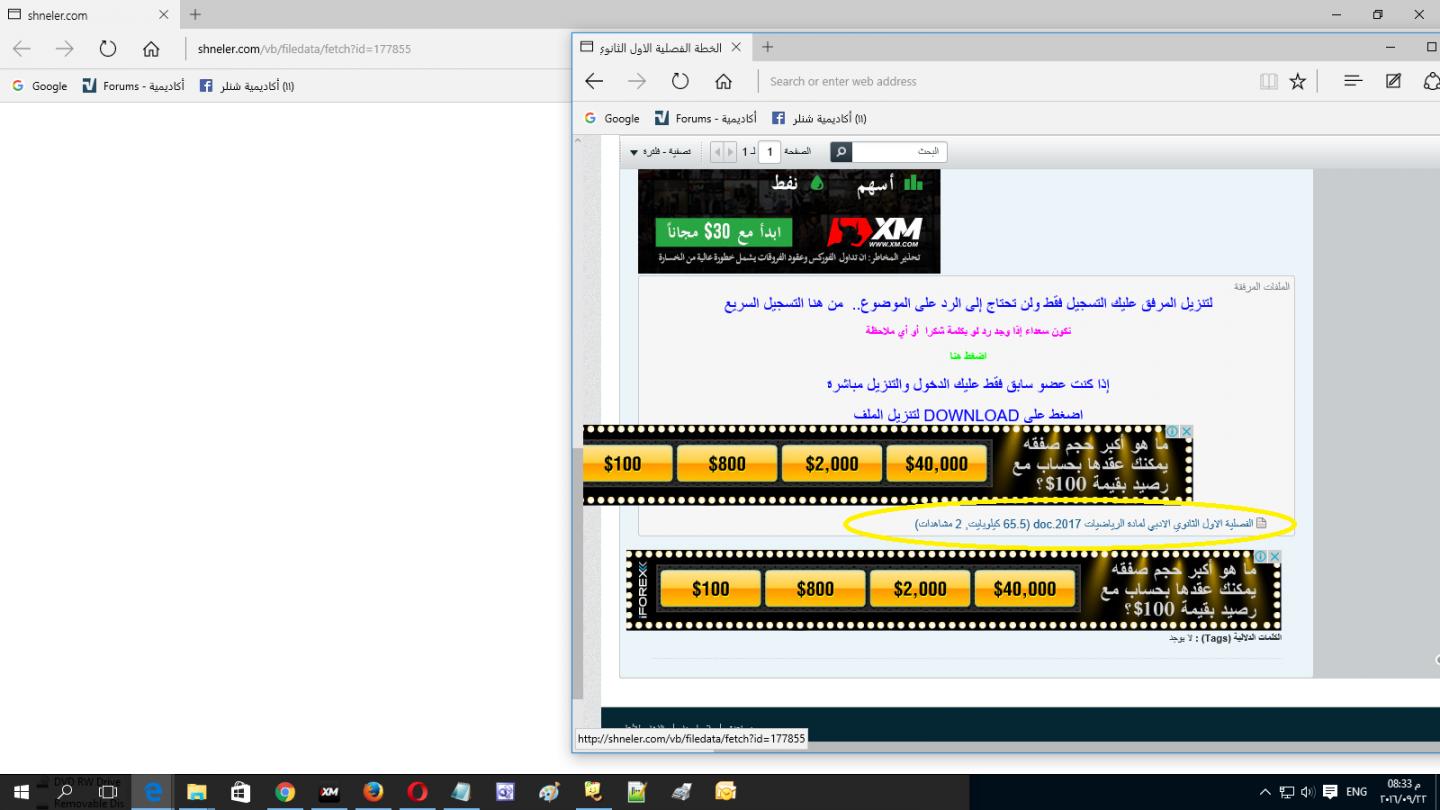
Task: Click the web note pencil icon
Action: tap(1393, 81)
